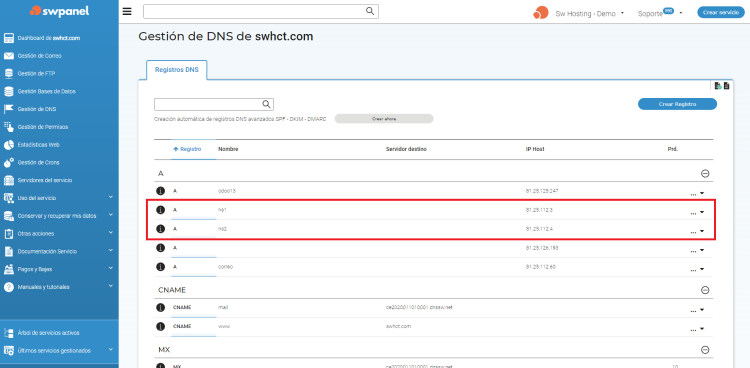Open actions dropdown for 81.25.126.193 record
The height and width of the screenshot is (368, 750).
point(697,250)
